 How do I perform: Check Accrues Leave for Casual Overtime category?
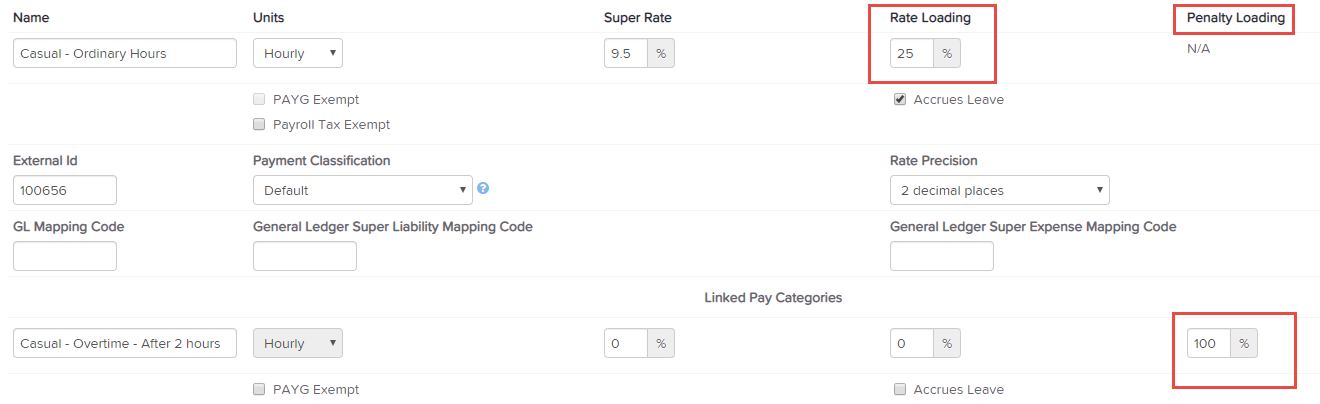click(x=900, y=389)
